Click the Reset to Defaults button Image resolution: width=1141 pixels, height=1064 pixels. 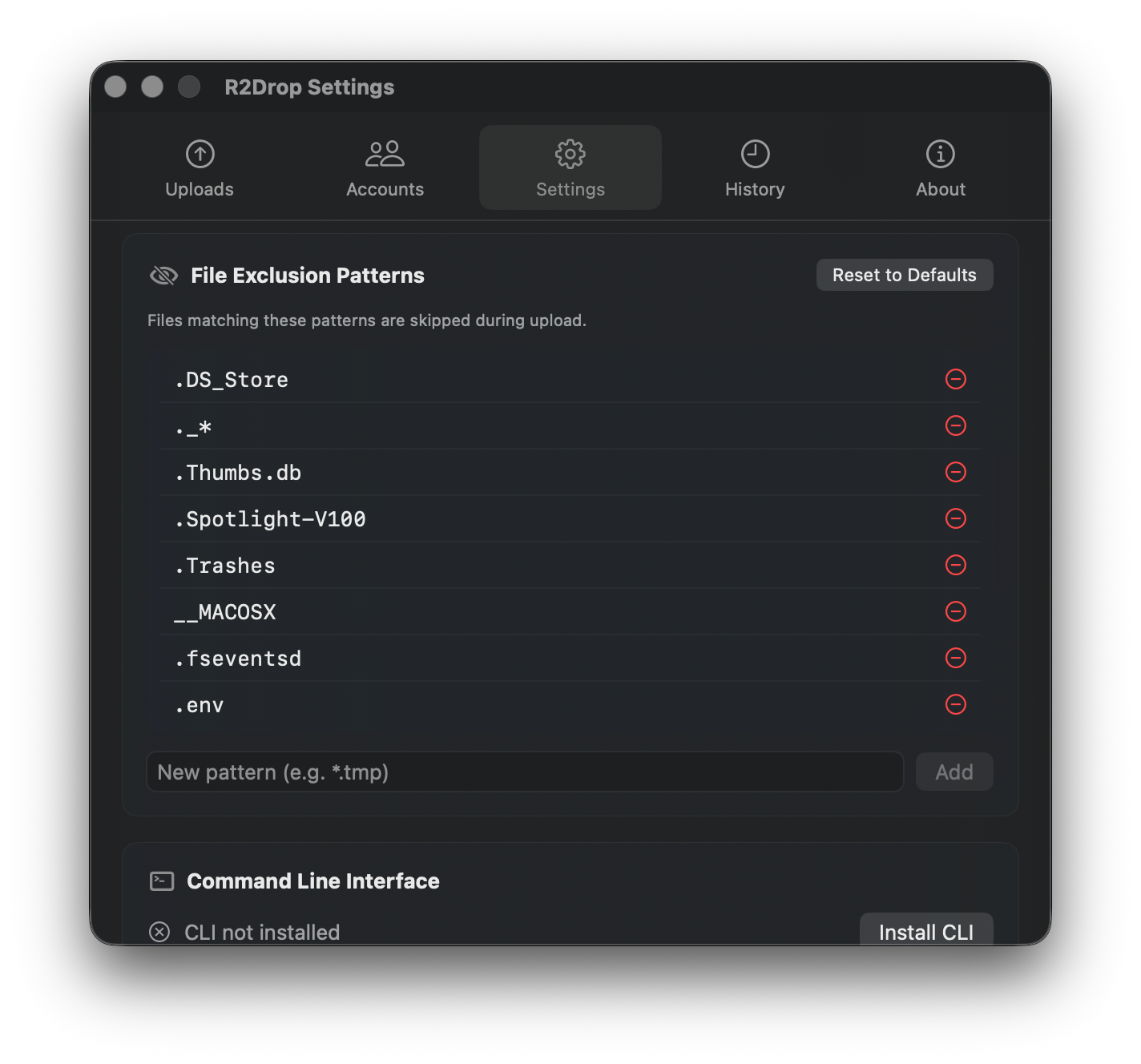click(904, 275)
